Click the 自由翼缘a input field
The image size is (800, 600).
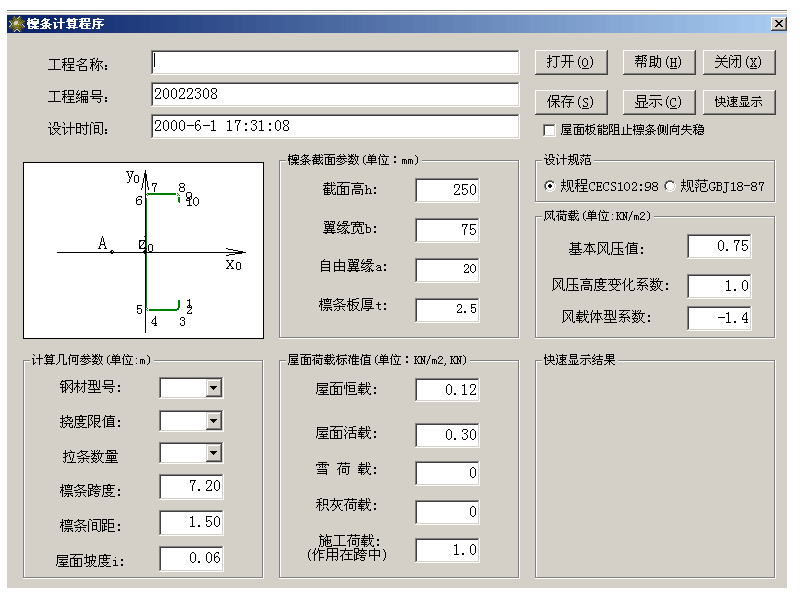click(x=447, y=270)
